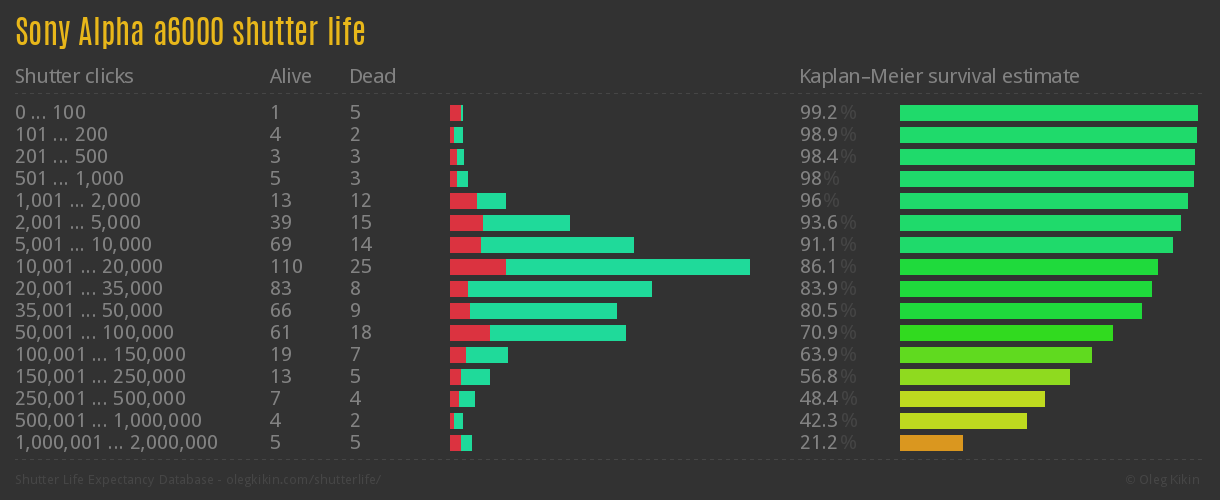Click the 'Sony Alpha a6000 shutter life' title

tap(190, 33)
